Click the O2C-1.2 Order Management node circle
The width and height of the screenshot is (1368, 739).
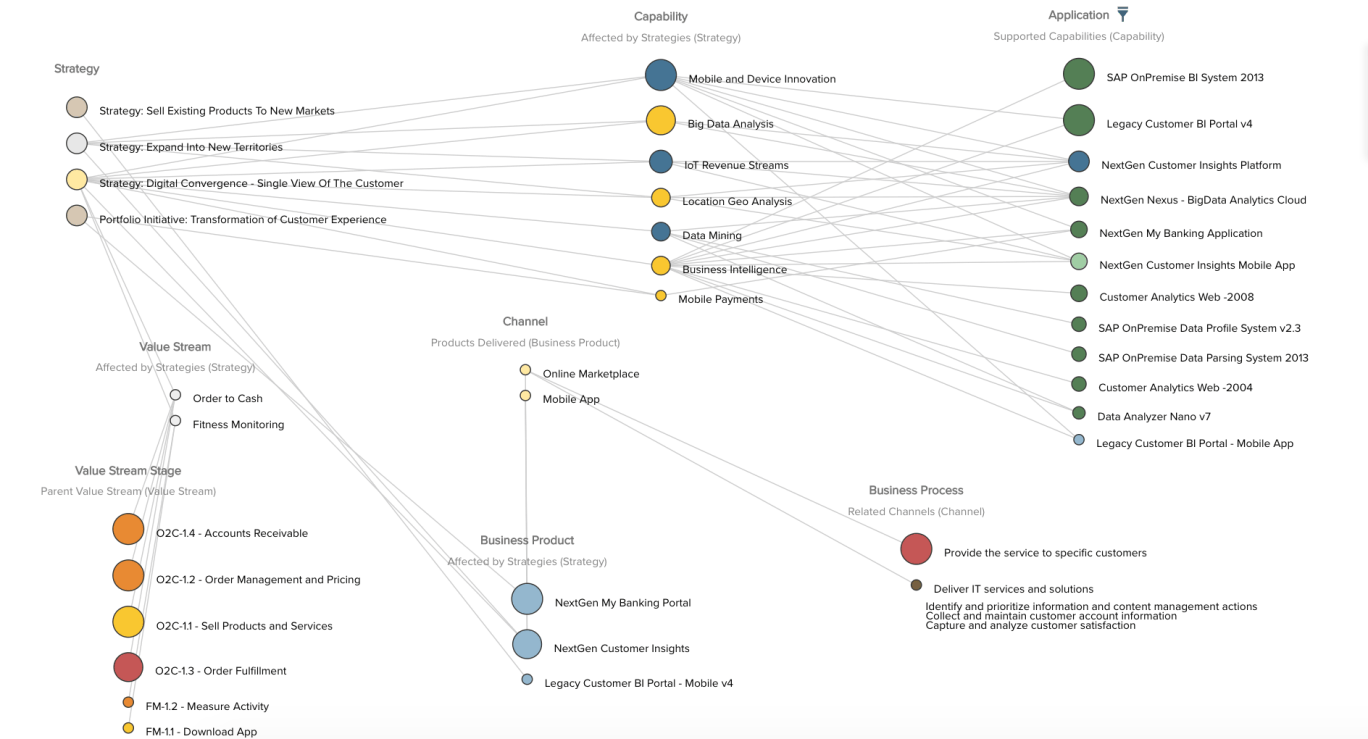pyautogui.click(x=128, y=575)
